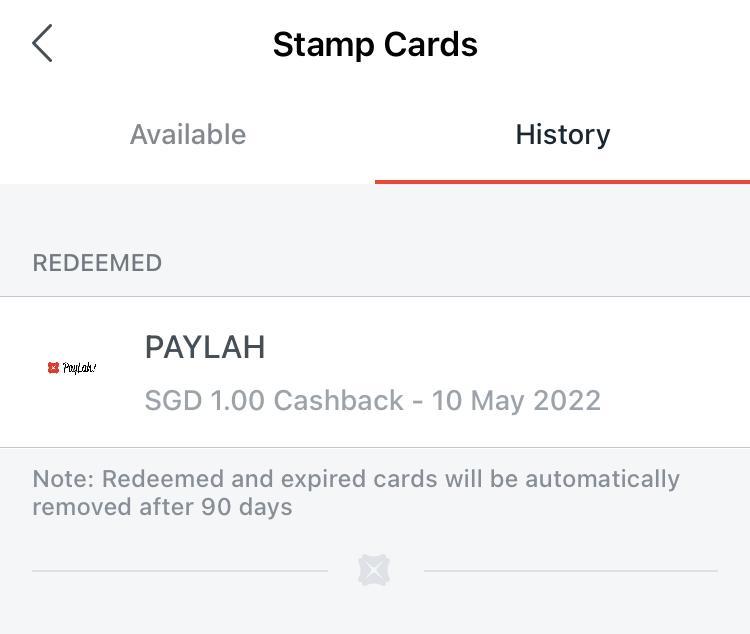Click the REDEEMED section header
The image size is (750, 634).
tap(97, 263)
